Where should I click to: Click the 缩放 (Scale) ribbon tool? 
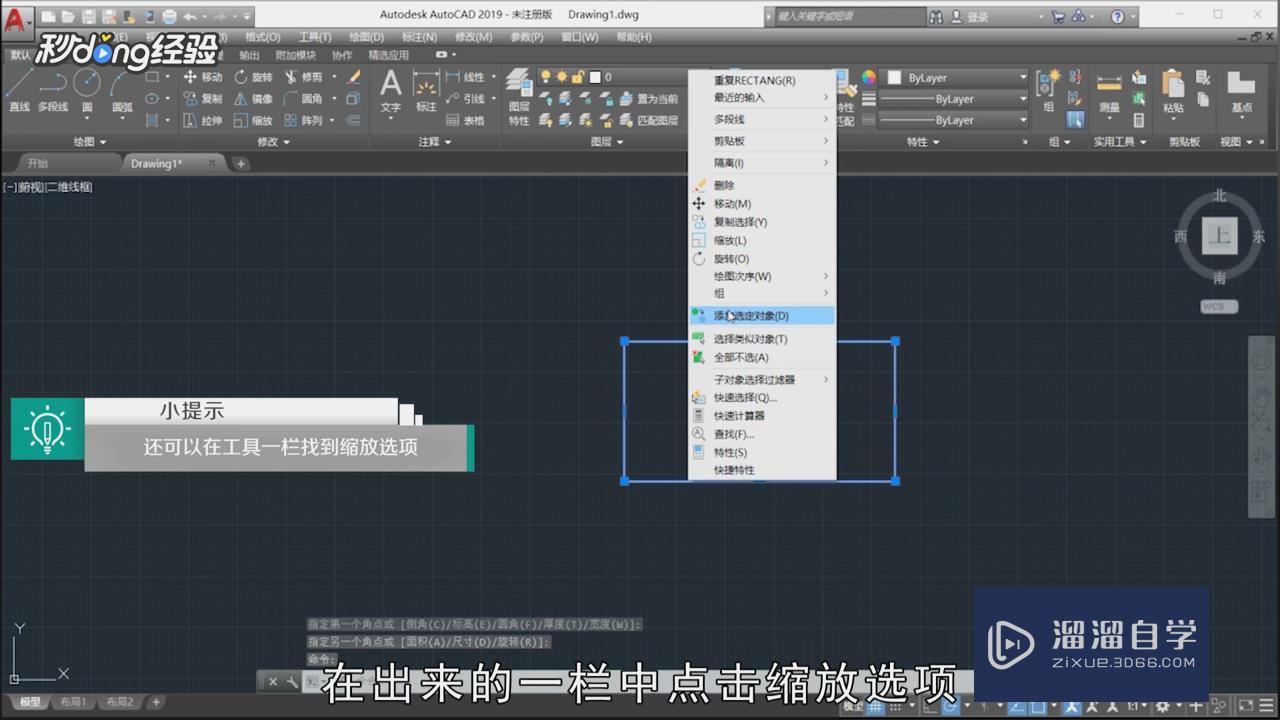coord(252,120)
